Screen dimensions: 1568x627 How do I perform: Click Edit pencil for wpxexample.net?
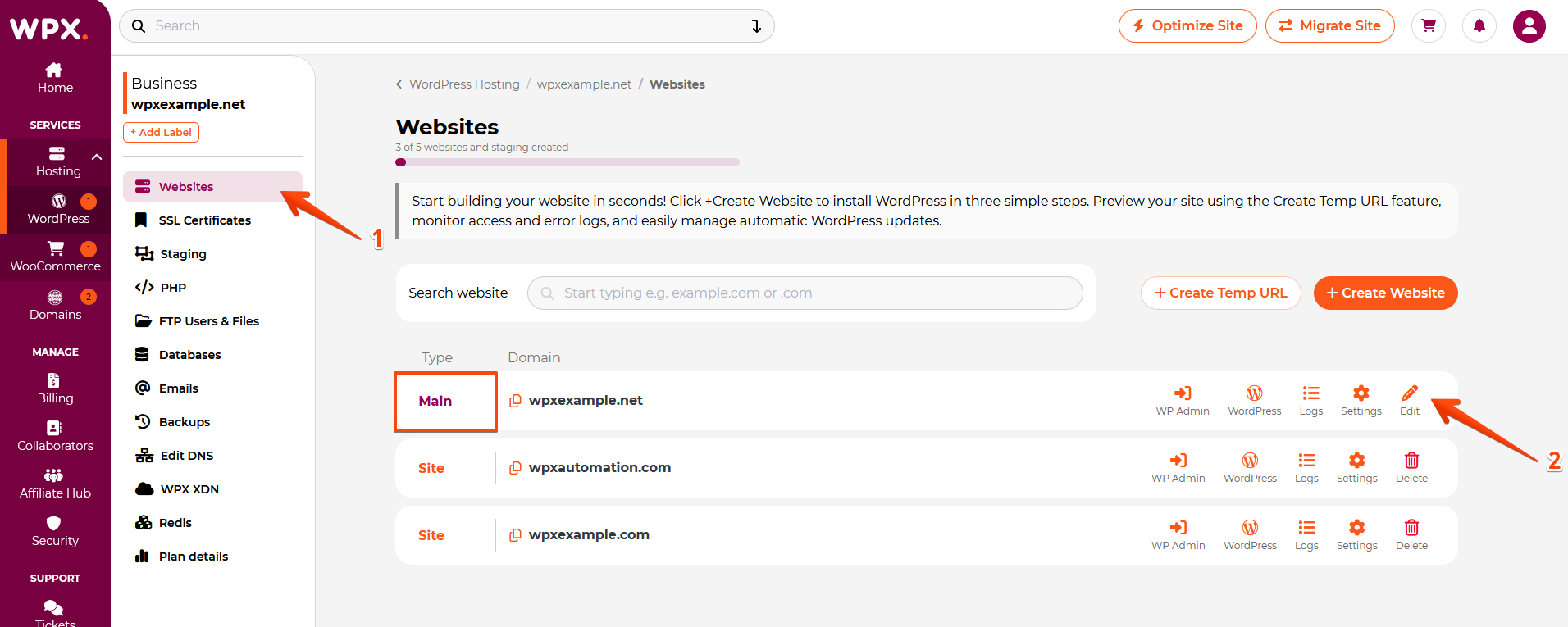tap(1410, 401)
